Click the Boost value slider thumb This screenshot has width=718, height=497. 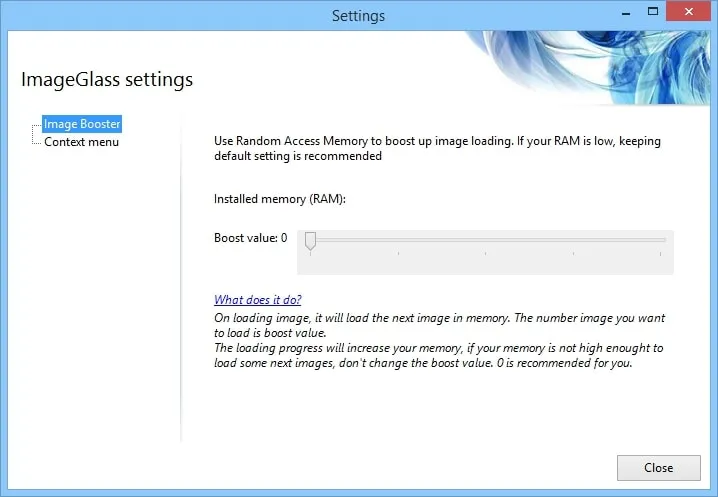point(310,241)
